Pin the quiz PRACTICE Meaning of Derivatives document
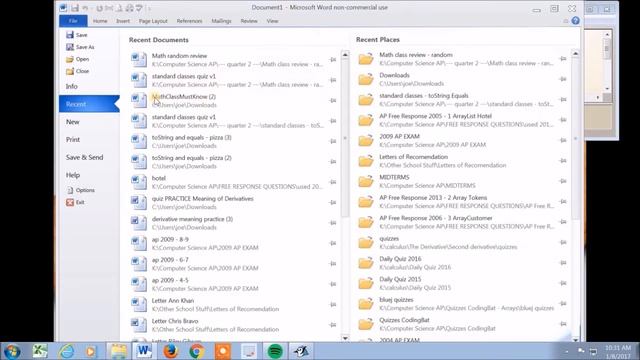Viewport: 640px width, 360px height. click(333, 202)
